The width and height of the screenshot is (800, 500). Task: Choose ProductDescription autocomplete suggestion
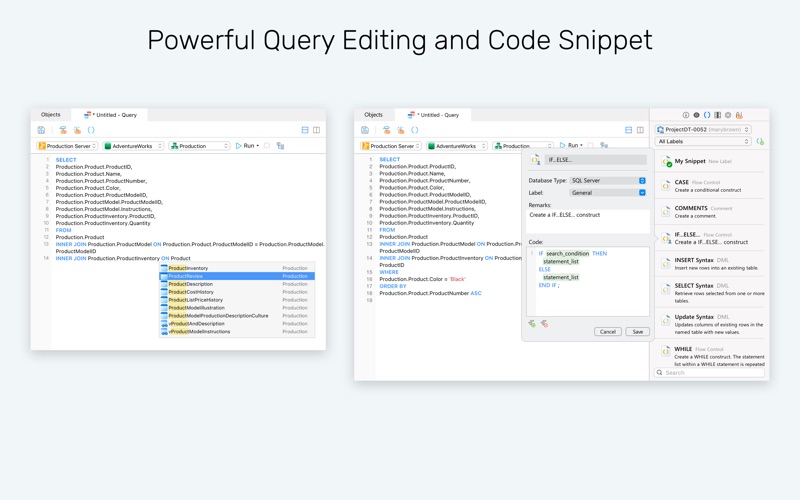tap(237, 284)
